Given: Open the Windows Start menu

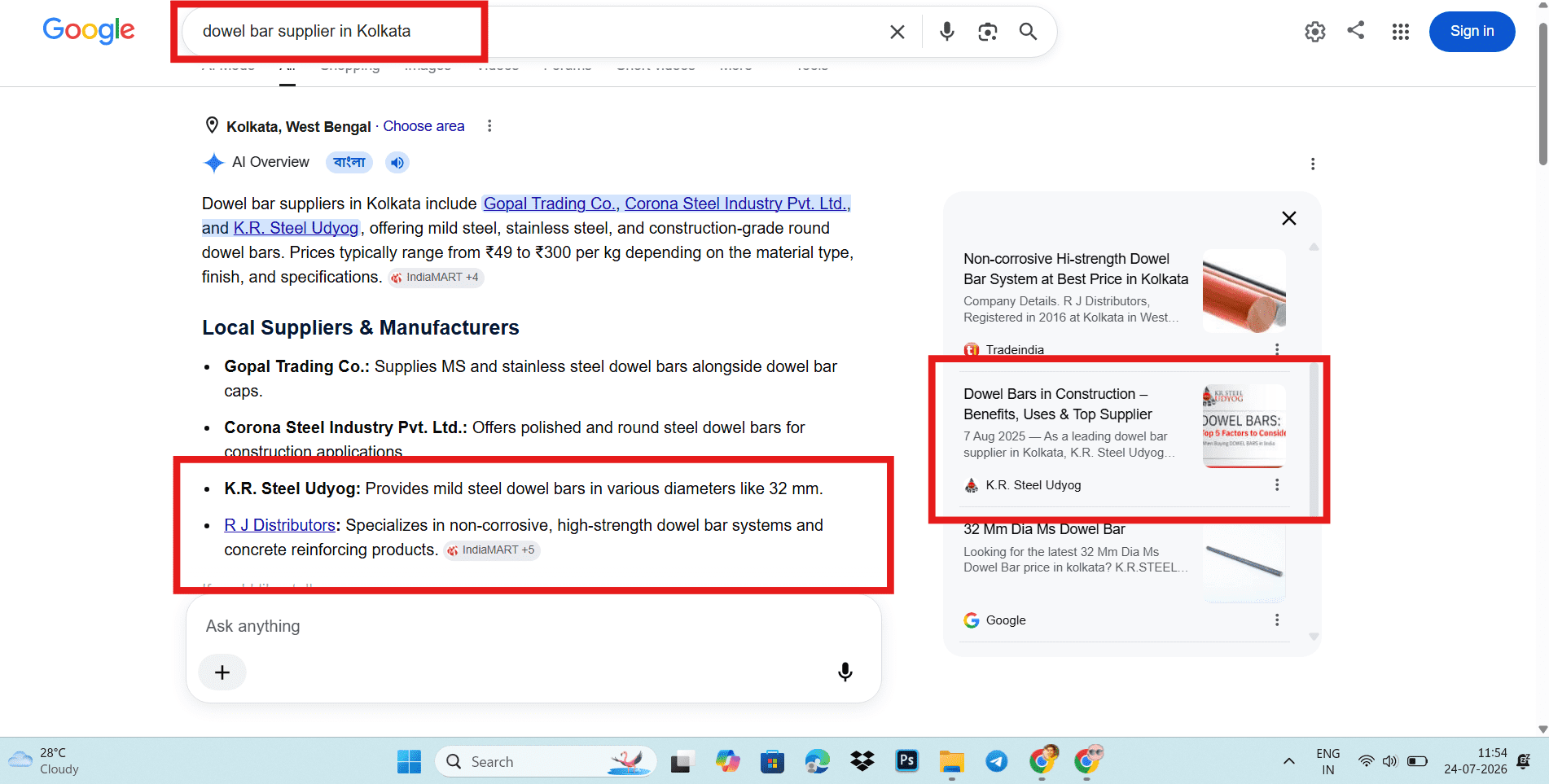Looking at the screenshot, I should point(409,762).
